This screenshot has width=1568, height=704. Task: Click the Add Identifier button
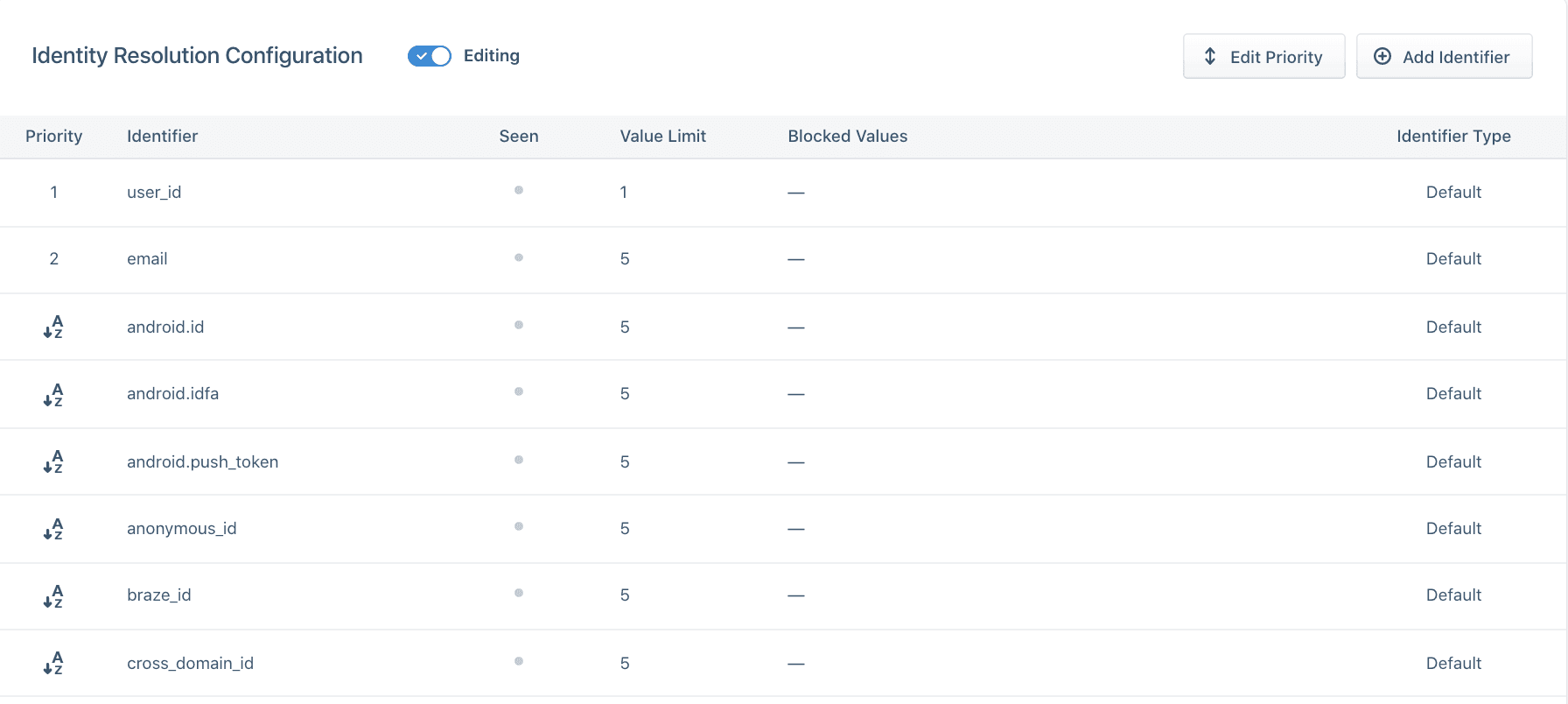point(1444,57)
